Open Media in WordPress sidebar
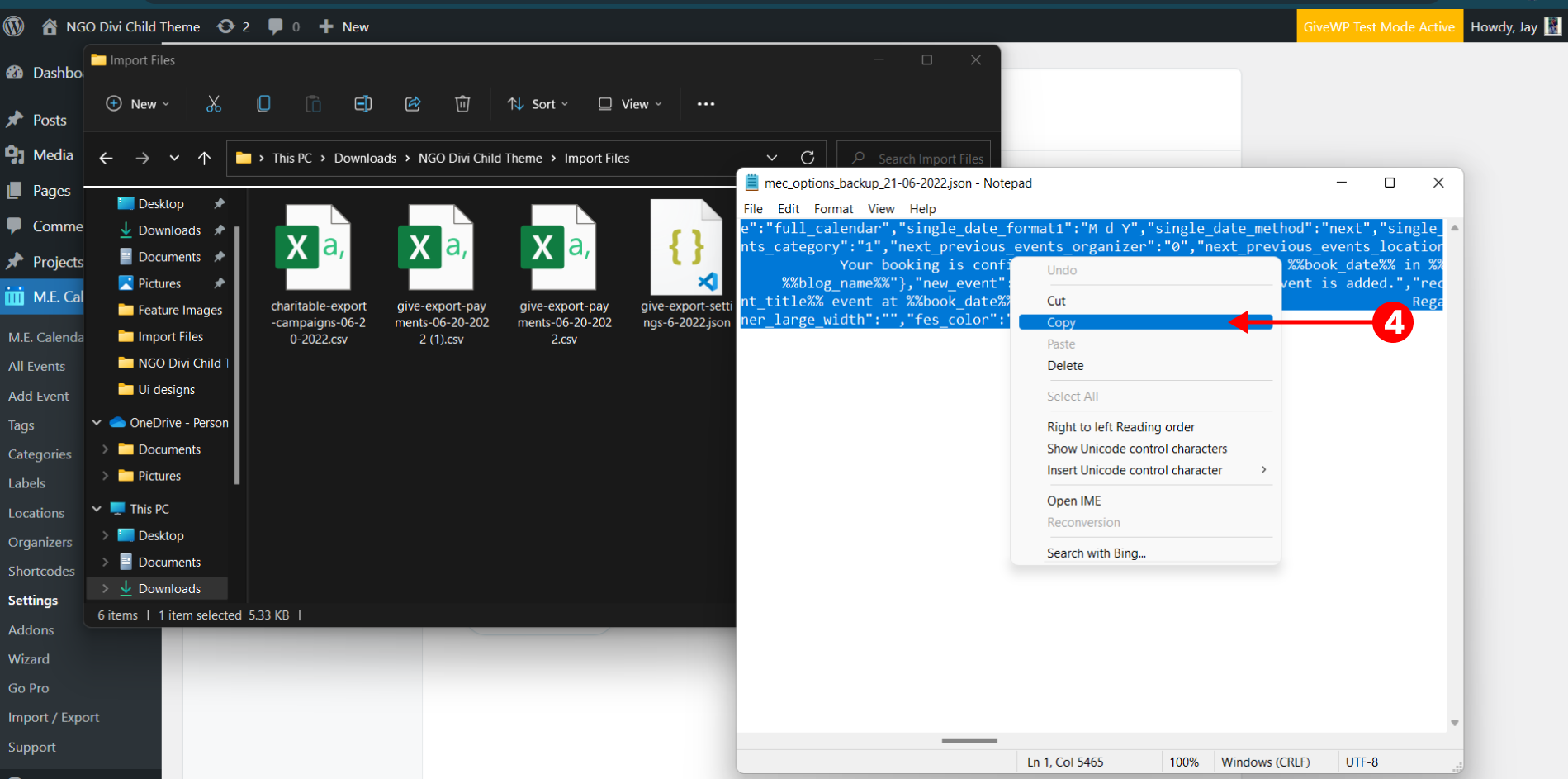1568x779 pixels. pos(52,155)
